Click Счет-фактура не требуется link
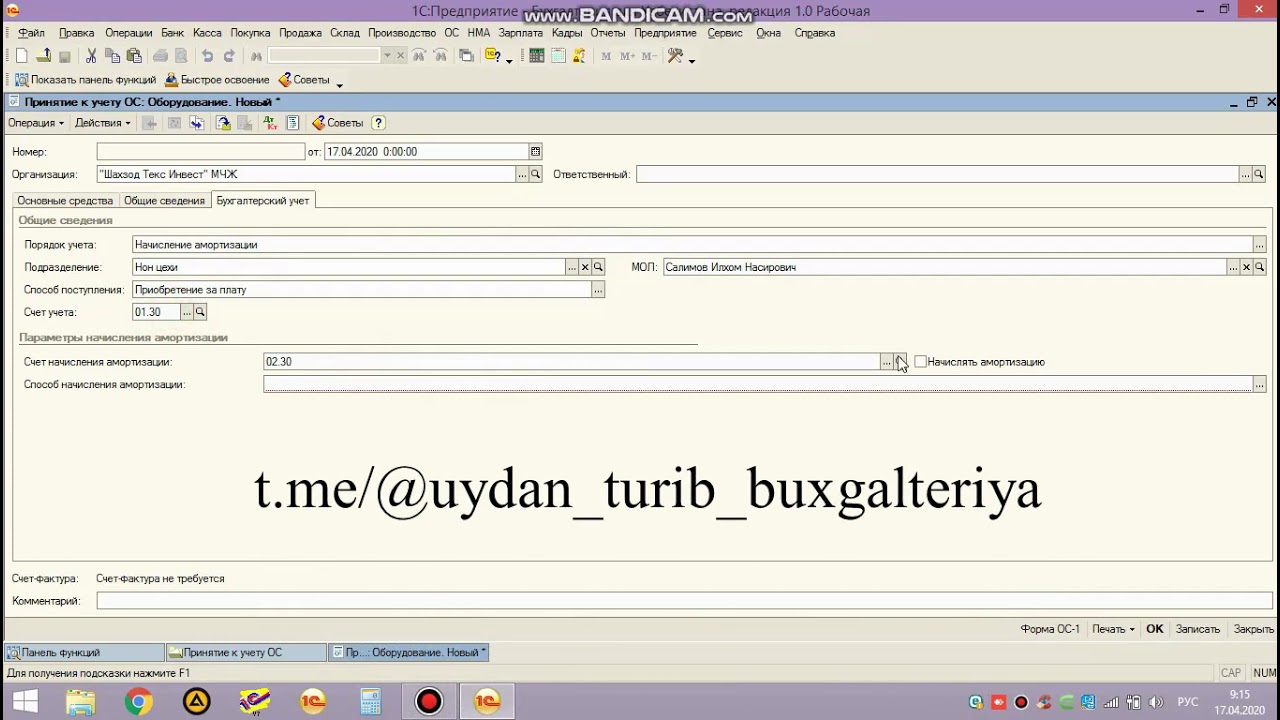Image resolution: width=1280 pixels, height=720 pixels. 160,579
